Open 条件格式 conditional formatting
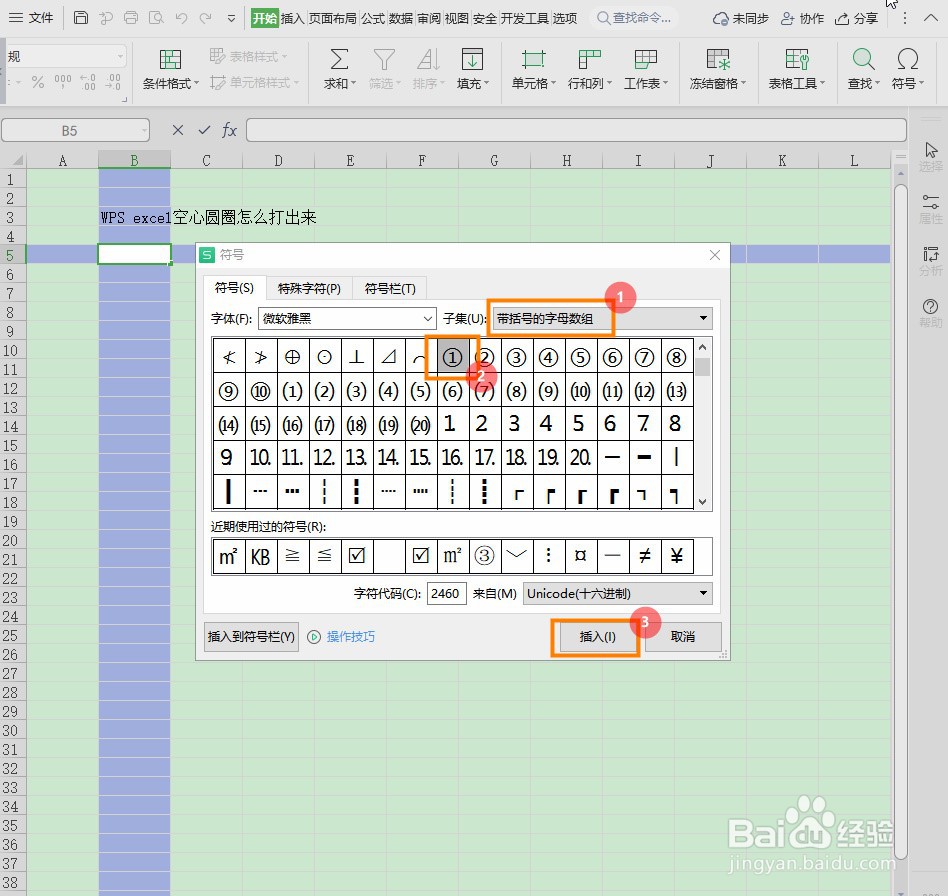The image size is (948, 896). tap(170, 69)
